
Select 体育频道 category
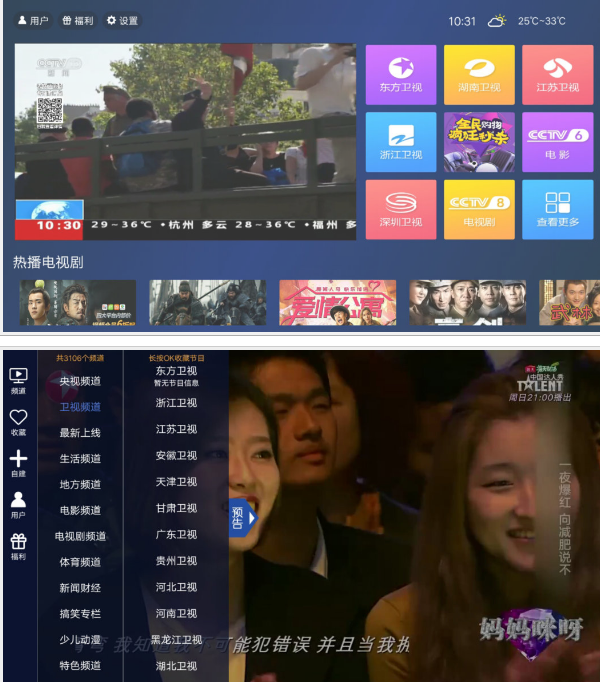(80, 562)
